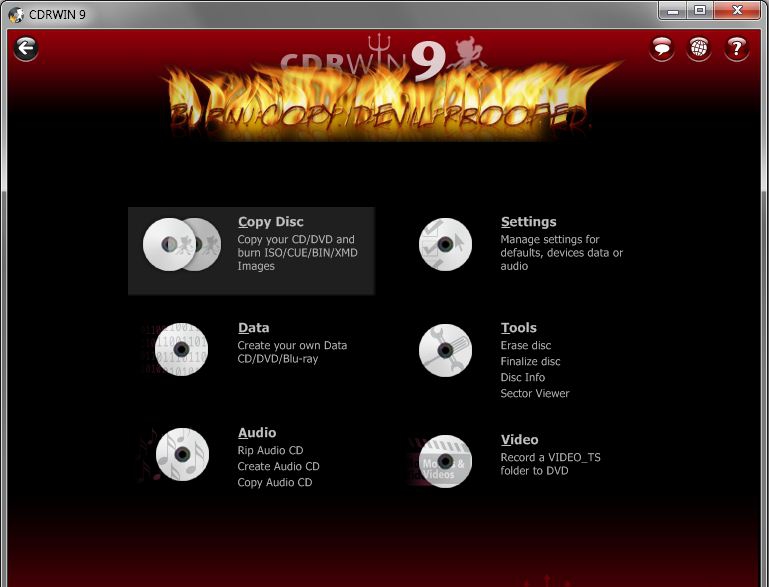Click 'Copy your CD/DVD and burn' description
Image resolution: width=769 pixels, height=587 pixels.
(297, 253)
